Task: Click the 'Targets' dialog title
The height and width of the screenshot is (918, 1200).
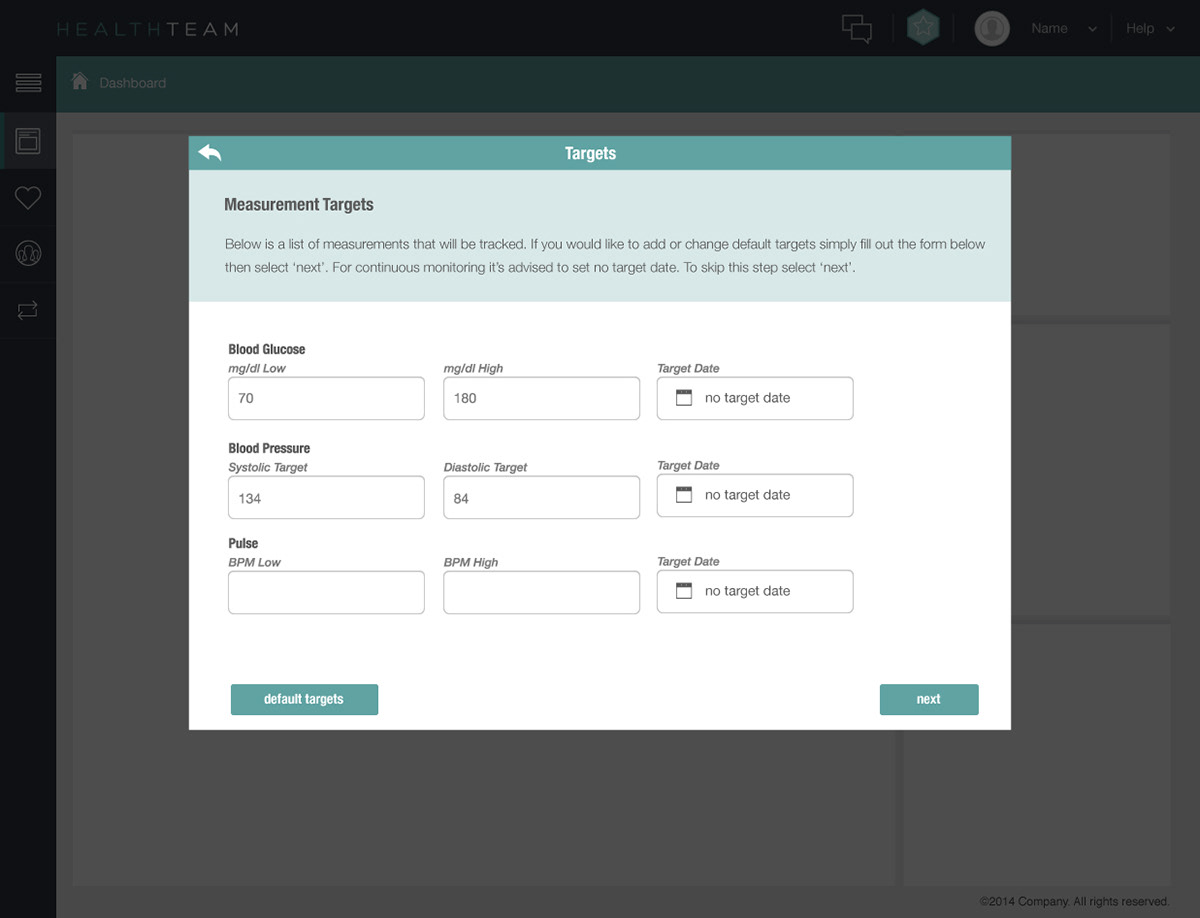Action: [590, 153]
